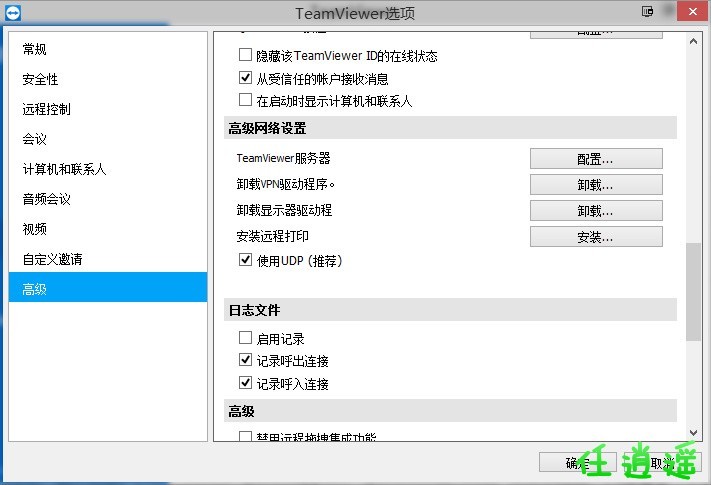Click 安装... for 远程打印
711x485 pixels.
click(x=596, y=237)
